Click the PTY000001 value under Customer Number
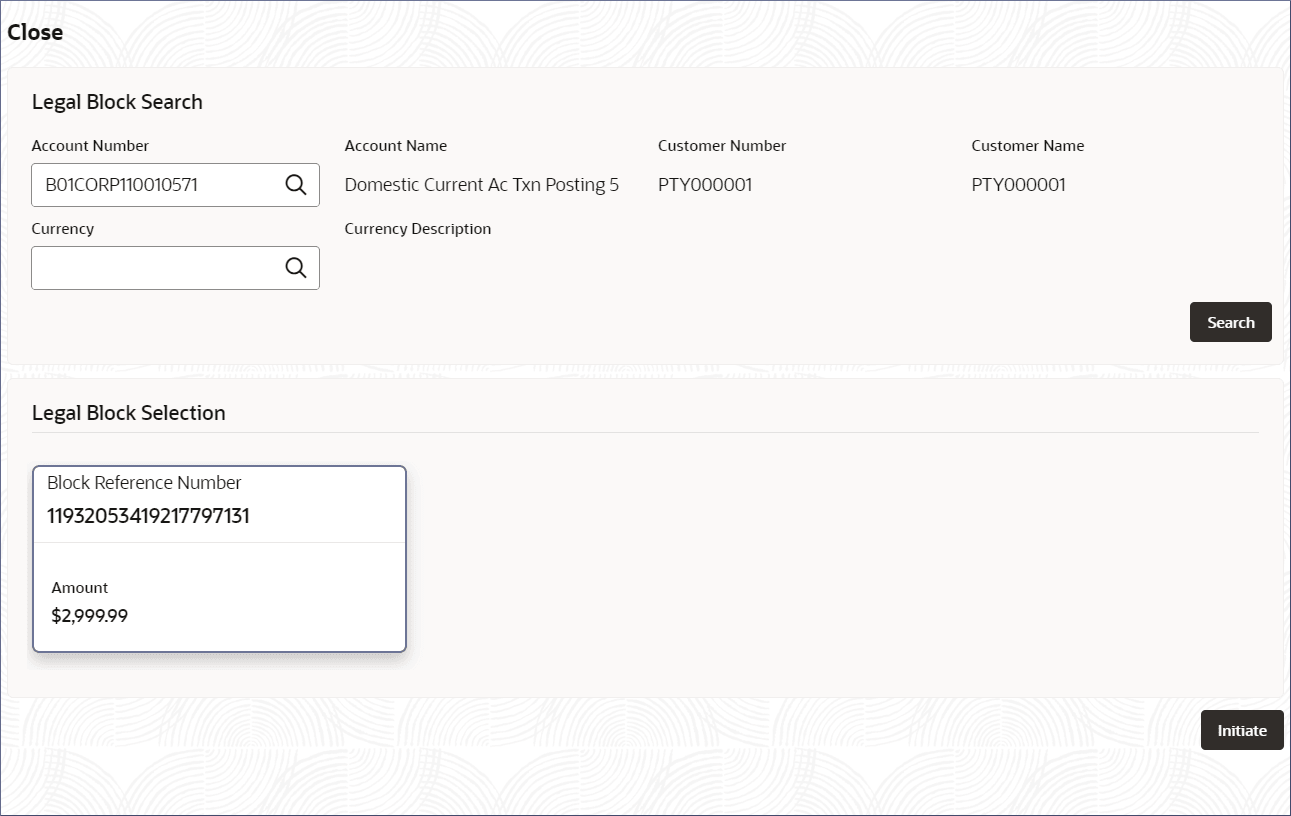 tap(705, 185)
